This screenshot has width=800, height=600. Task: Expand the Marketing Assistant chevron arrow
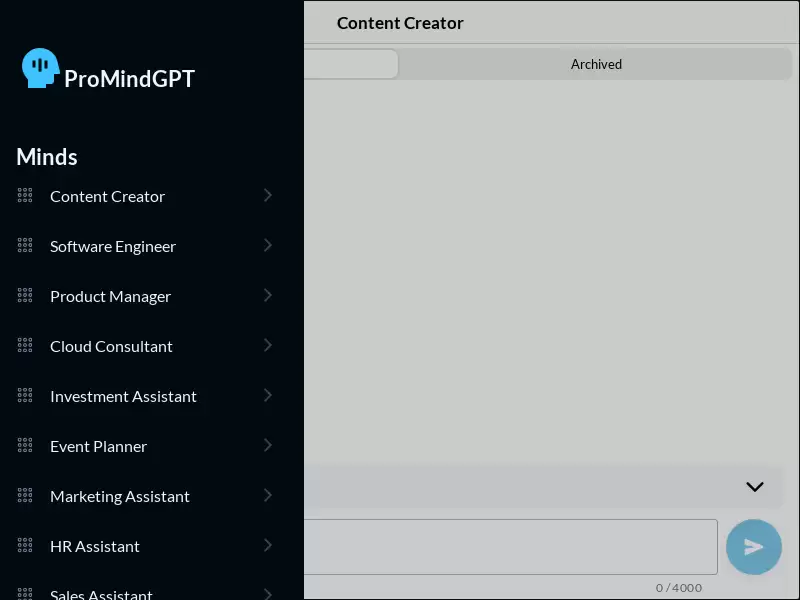tap(268, 495)
